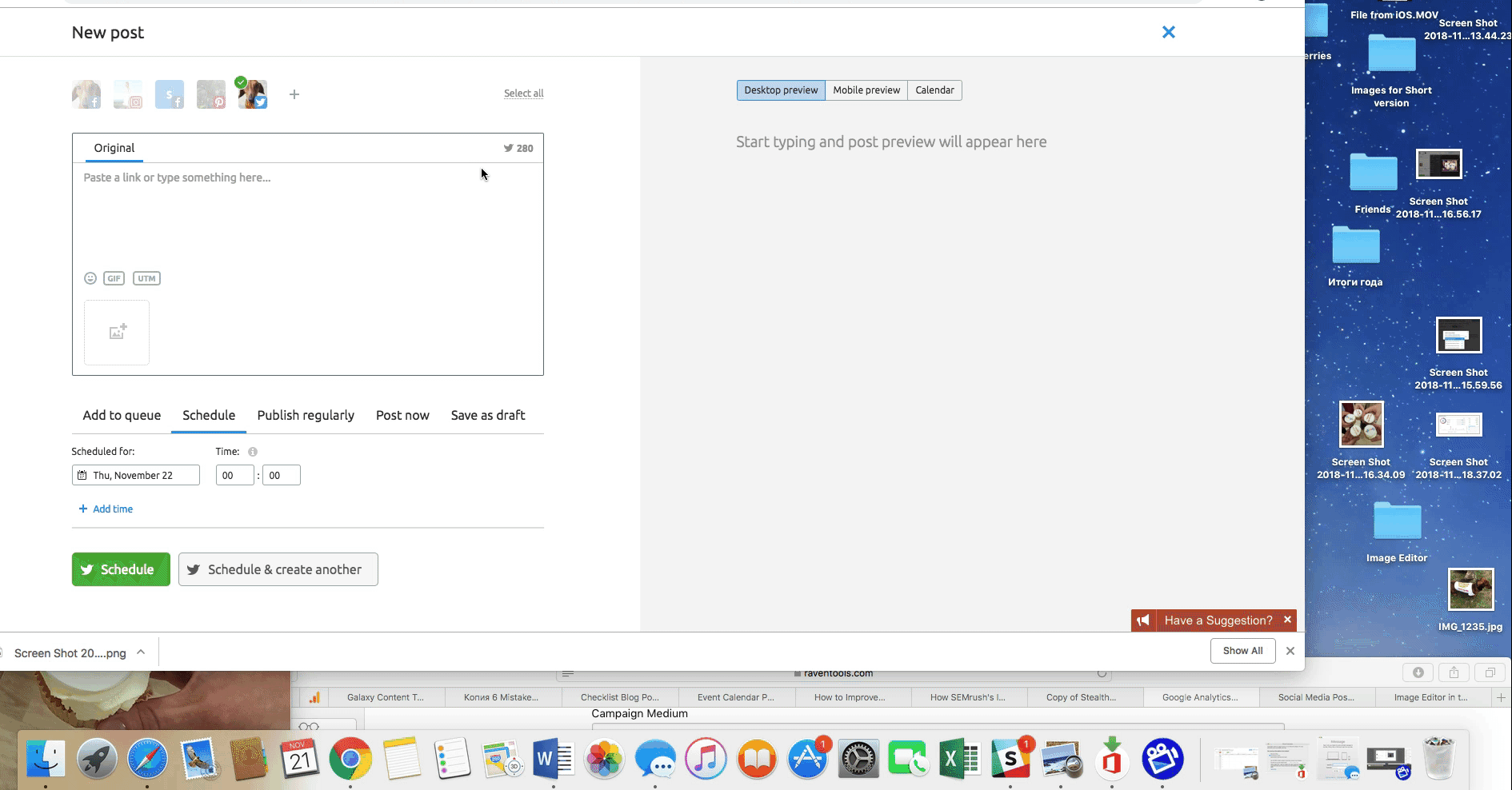Click the add image placeholder icon

[117, 333]
